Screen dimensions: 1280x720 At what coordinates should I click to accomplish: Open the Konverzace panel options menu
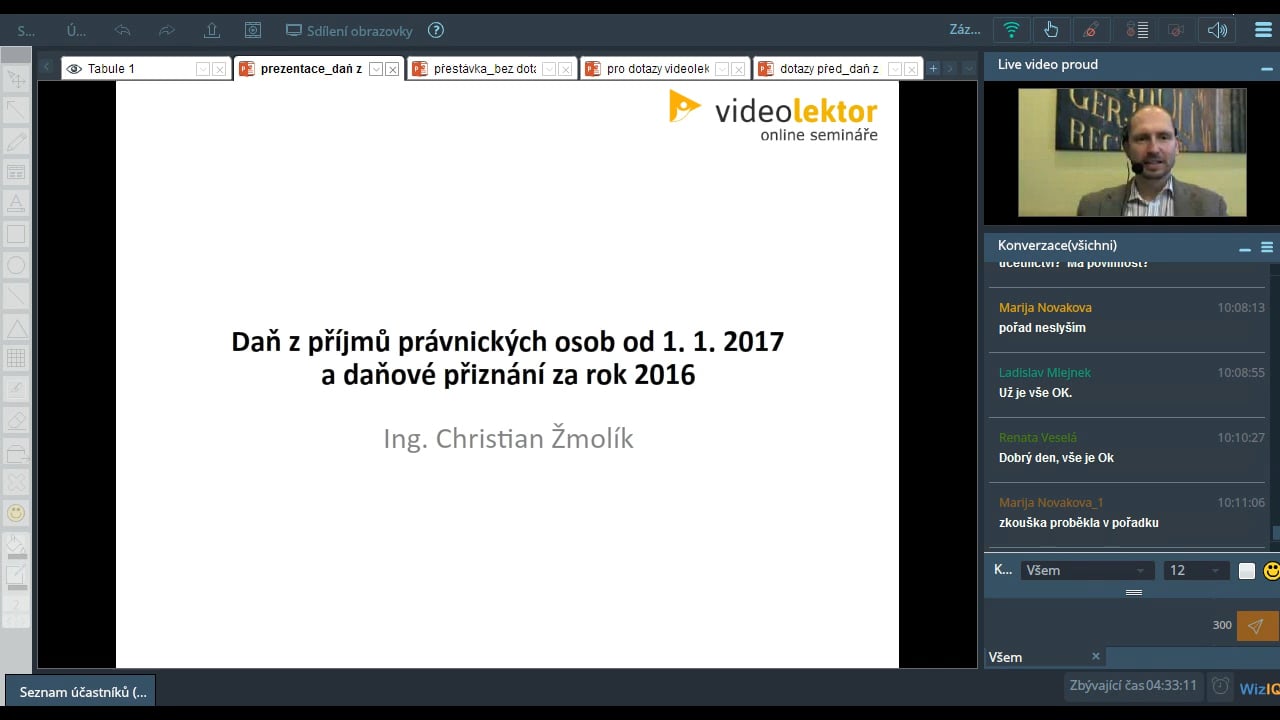coord(1267,248)
